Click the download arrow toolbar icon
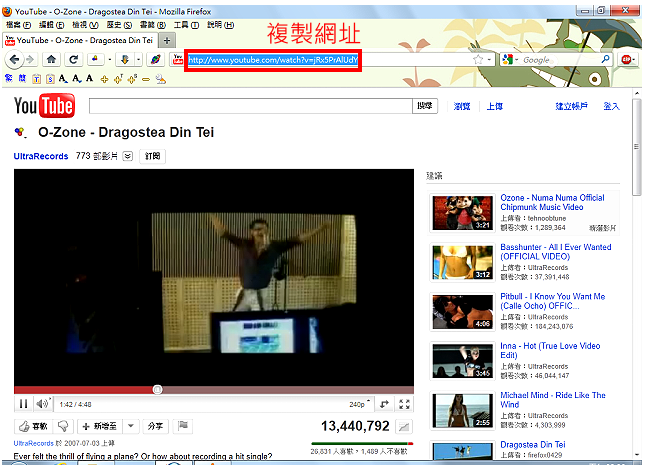 click(x=125, y=60)
